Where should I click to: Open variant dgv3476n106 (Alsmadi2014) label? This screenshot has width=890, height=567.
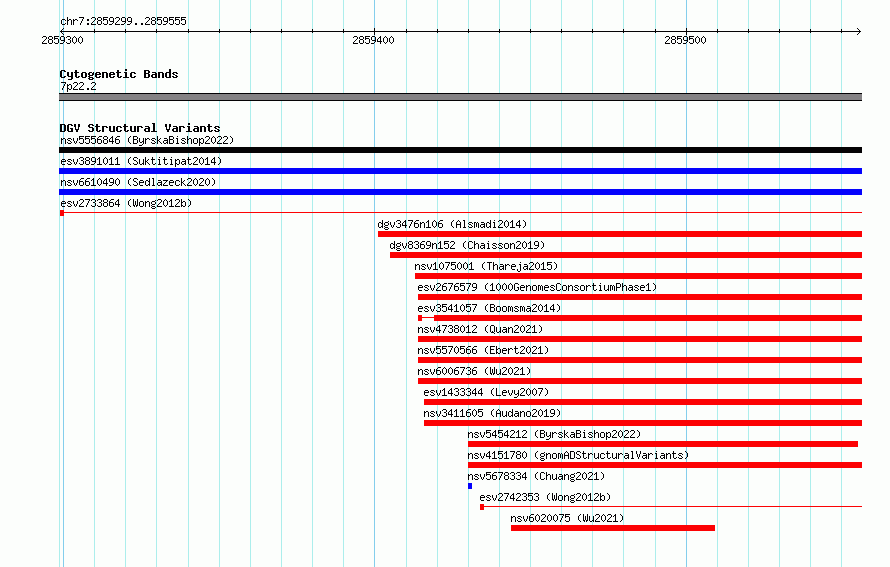point(452,224)
